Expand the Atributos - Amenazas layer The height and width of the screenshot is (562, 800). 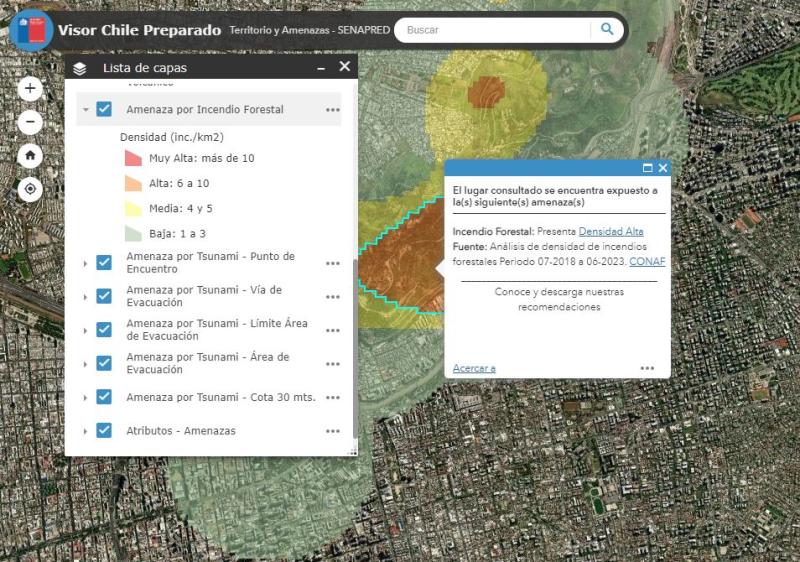(x=86, y=431)
